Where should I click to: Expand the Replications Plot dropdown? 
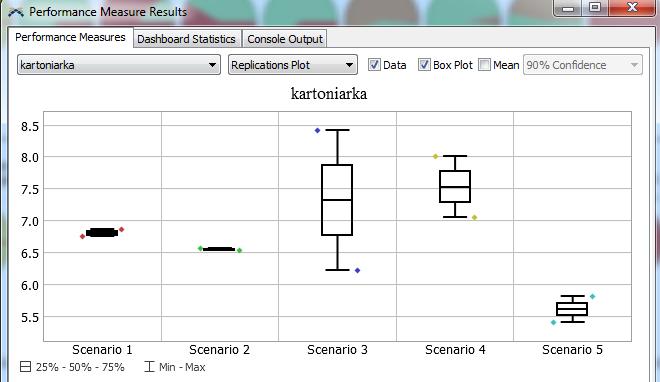tap(293, 65)
